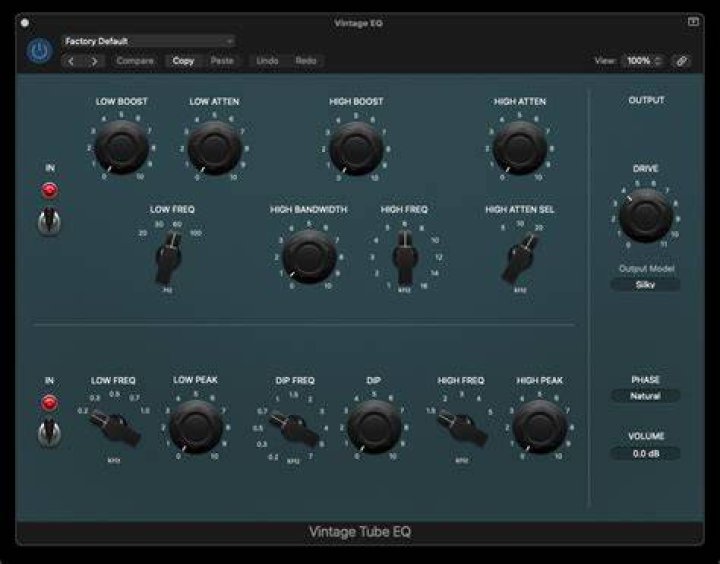
Task: Click the Vintage EQ window title
Action: point(358,23)
